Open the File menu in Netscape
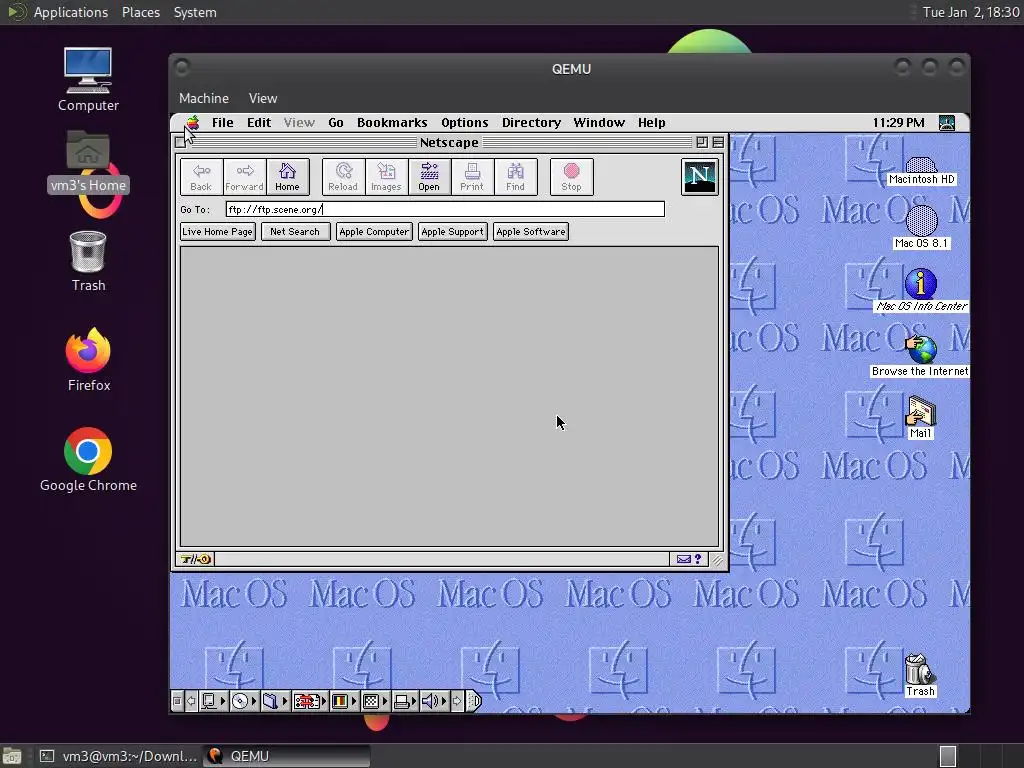Viewport: 1024px width, 768px height. point(223,123)
